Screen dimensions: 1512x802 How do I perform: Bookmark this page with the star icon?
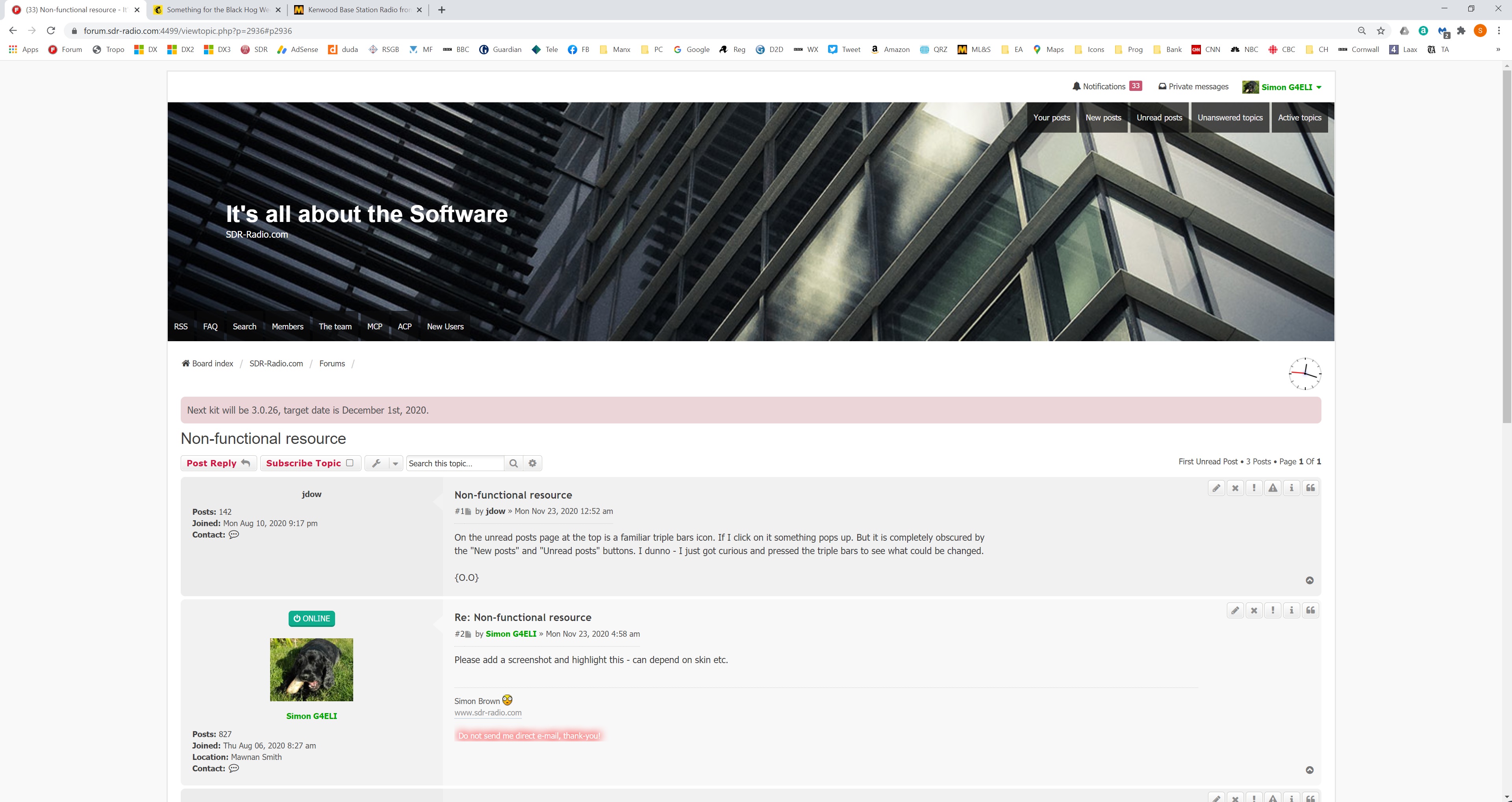(x=1380, y=31)
